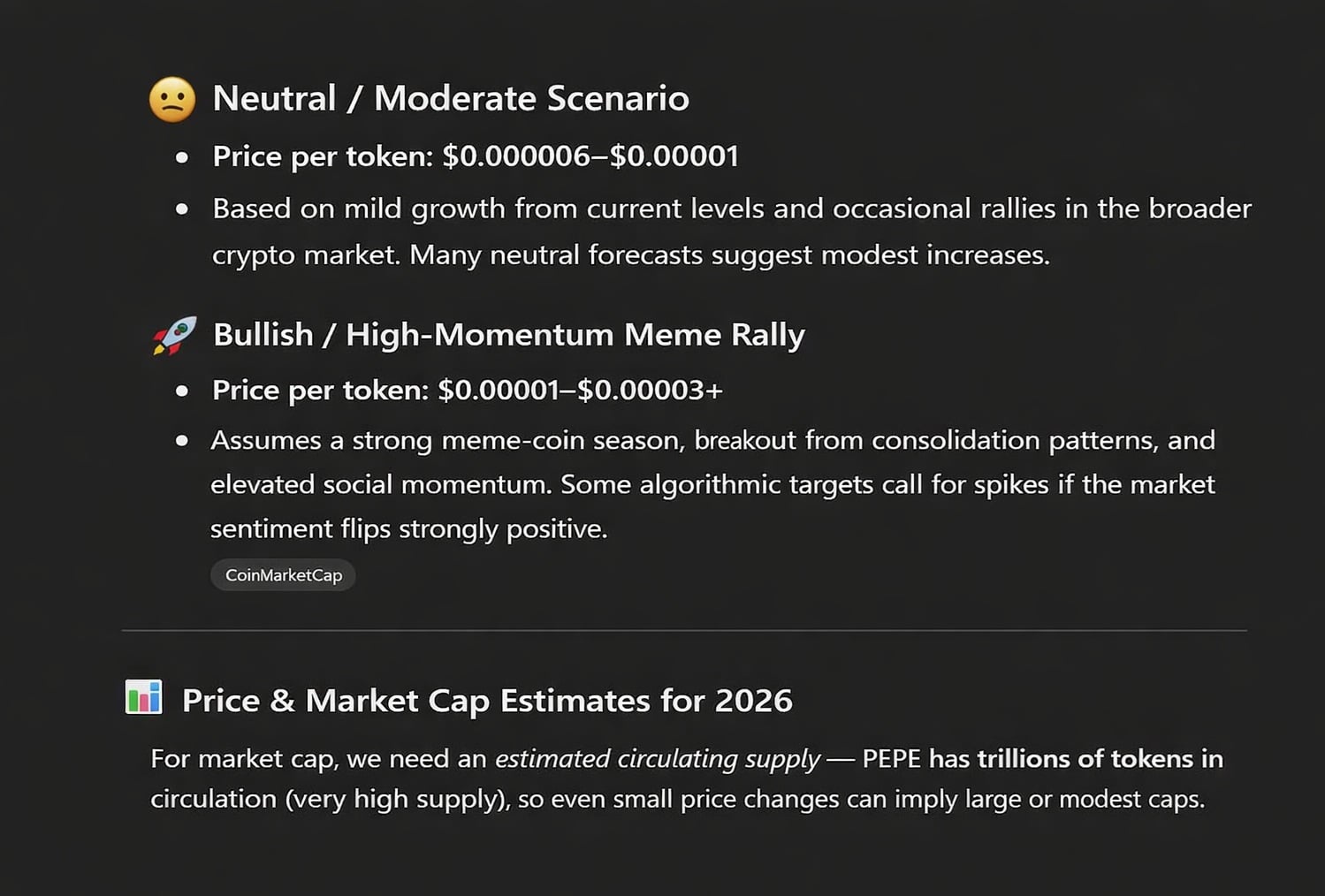Click Price & Market Cap Estimates for 2026 heading
The height and width of the screenshot is (896, 1325).
[486, 701]
